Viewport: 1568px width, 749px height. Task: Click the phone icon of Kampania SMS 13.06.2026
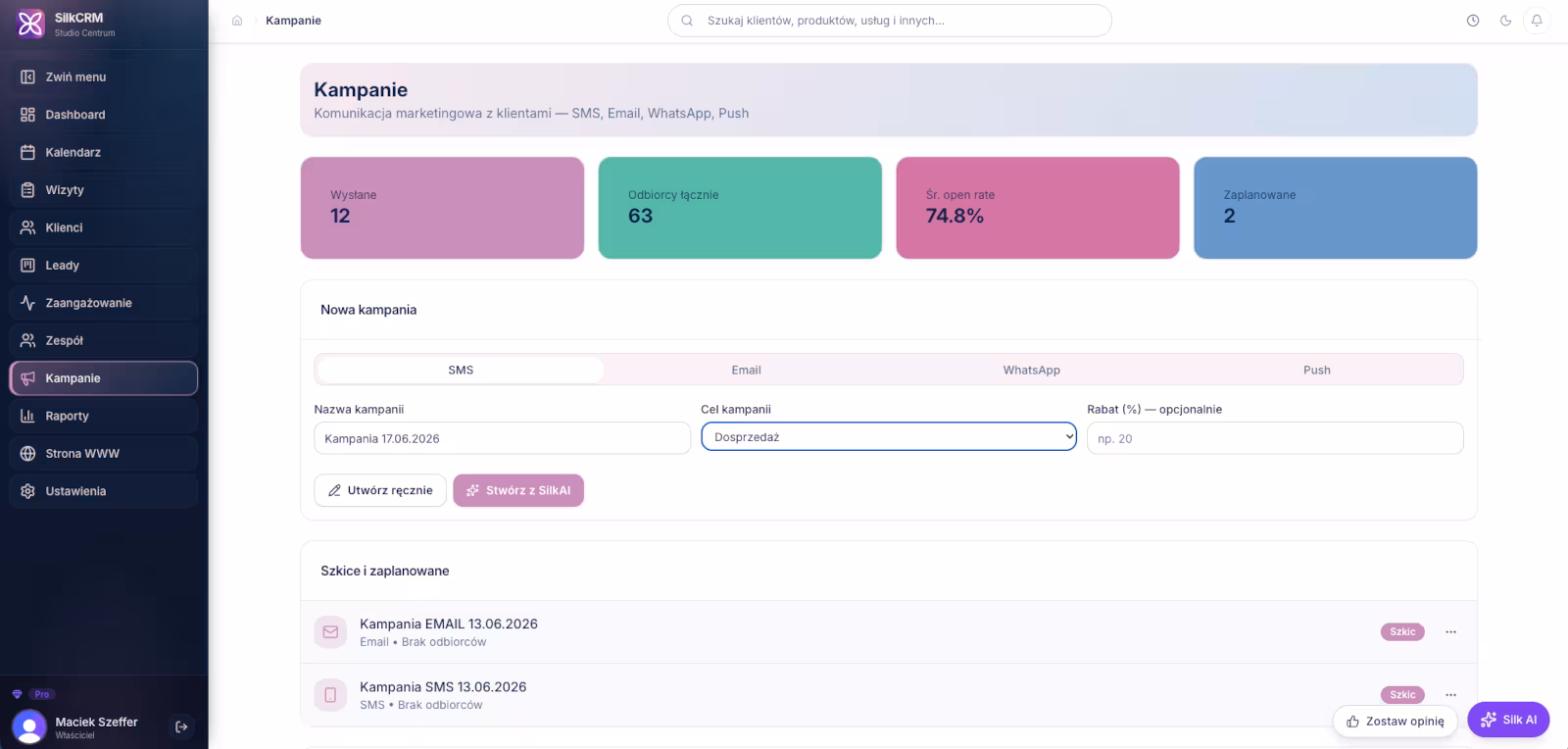tap(330, 695)
